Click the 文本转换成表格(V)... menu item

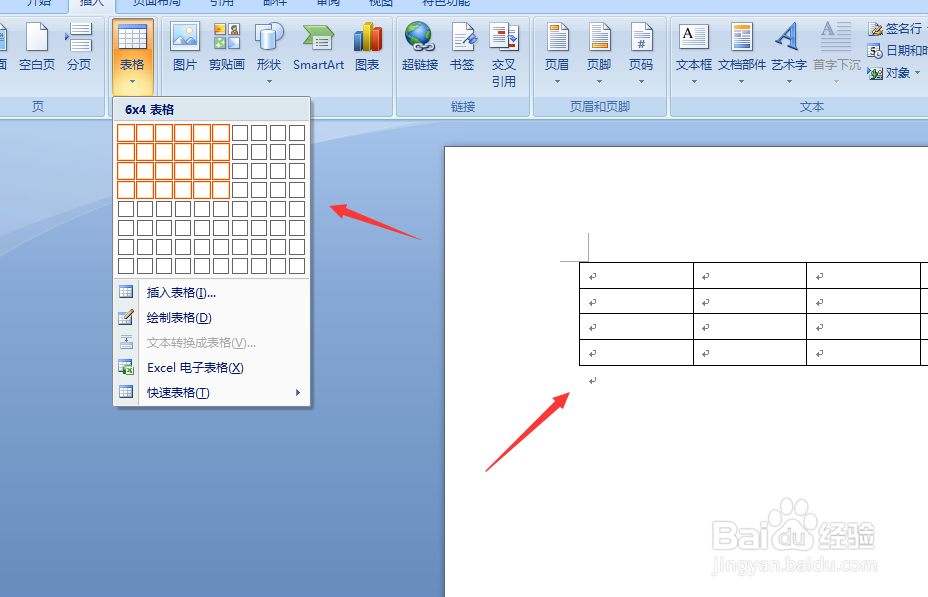point(211,343)
